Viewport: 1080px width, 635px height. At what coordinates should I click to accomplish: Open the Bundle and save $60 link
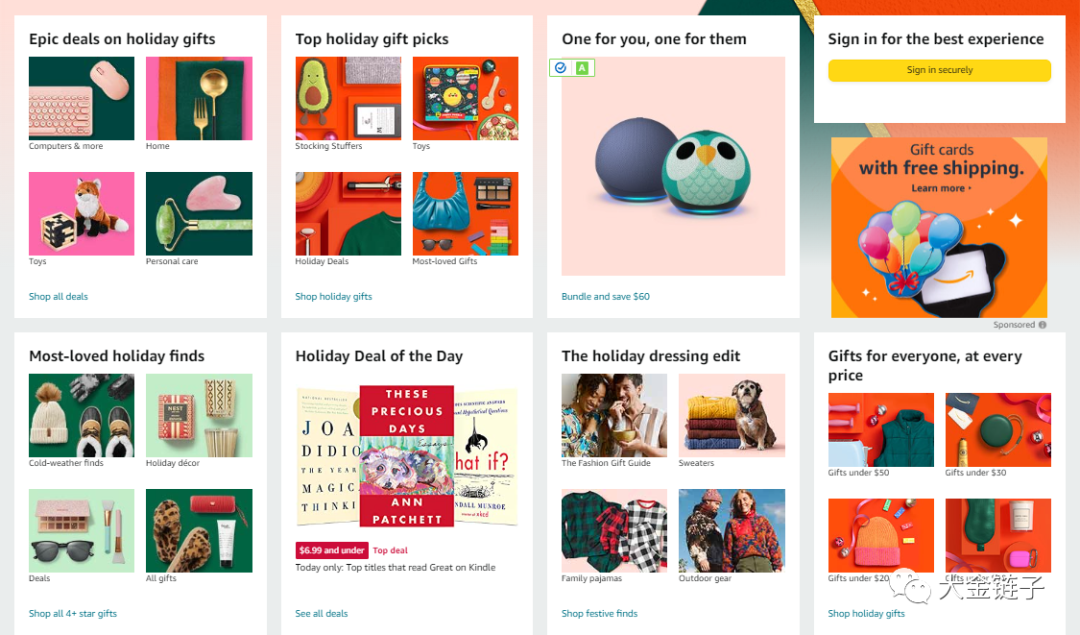pyautogui.click(x=605, y=297)
